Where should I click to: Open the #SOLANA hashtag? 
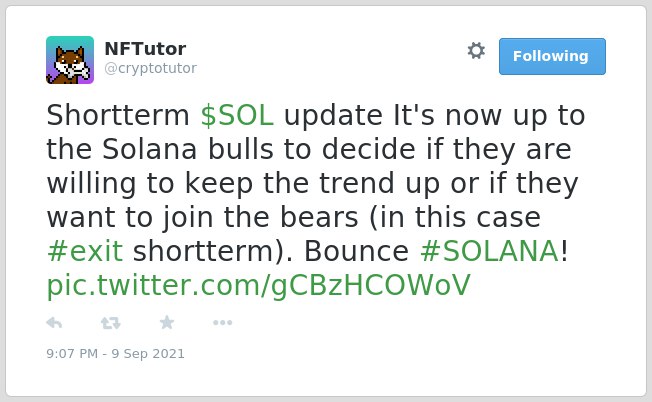489,251
